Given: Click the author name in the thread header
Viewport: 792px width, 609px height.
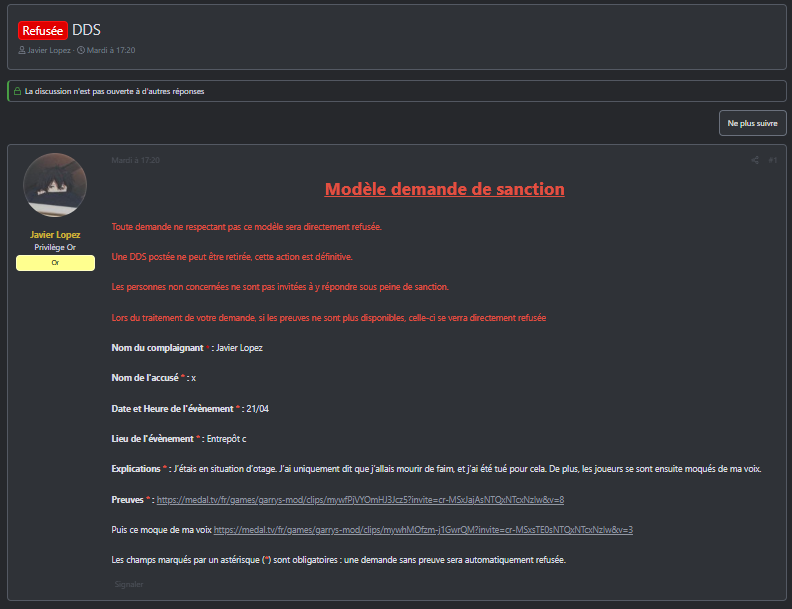Looking at the screenshot, I should (x=50, y=50).
